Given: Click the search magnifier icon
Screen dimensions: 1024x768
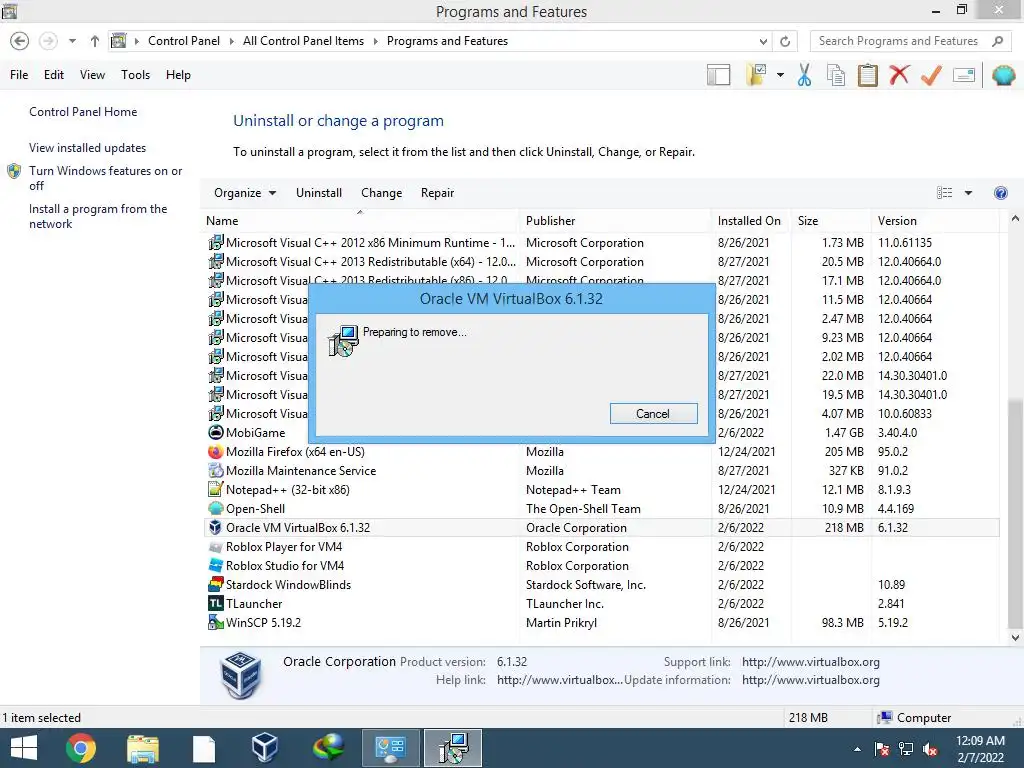Looking at the screenshot, I should pyautogui.click(x=997, y=41).
